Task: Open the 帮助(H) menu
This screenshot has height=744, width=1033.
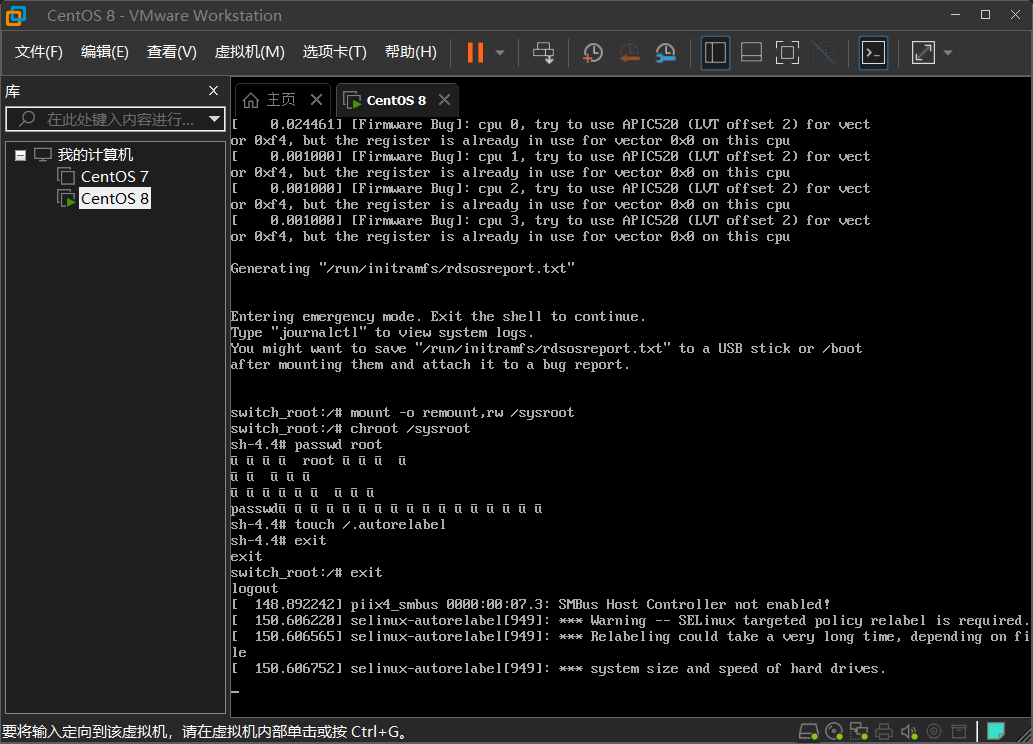Action: point(410,52)
